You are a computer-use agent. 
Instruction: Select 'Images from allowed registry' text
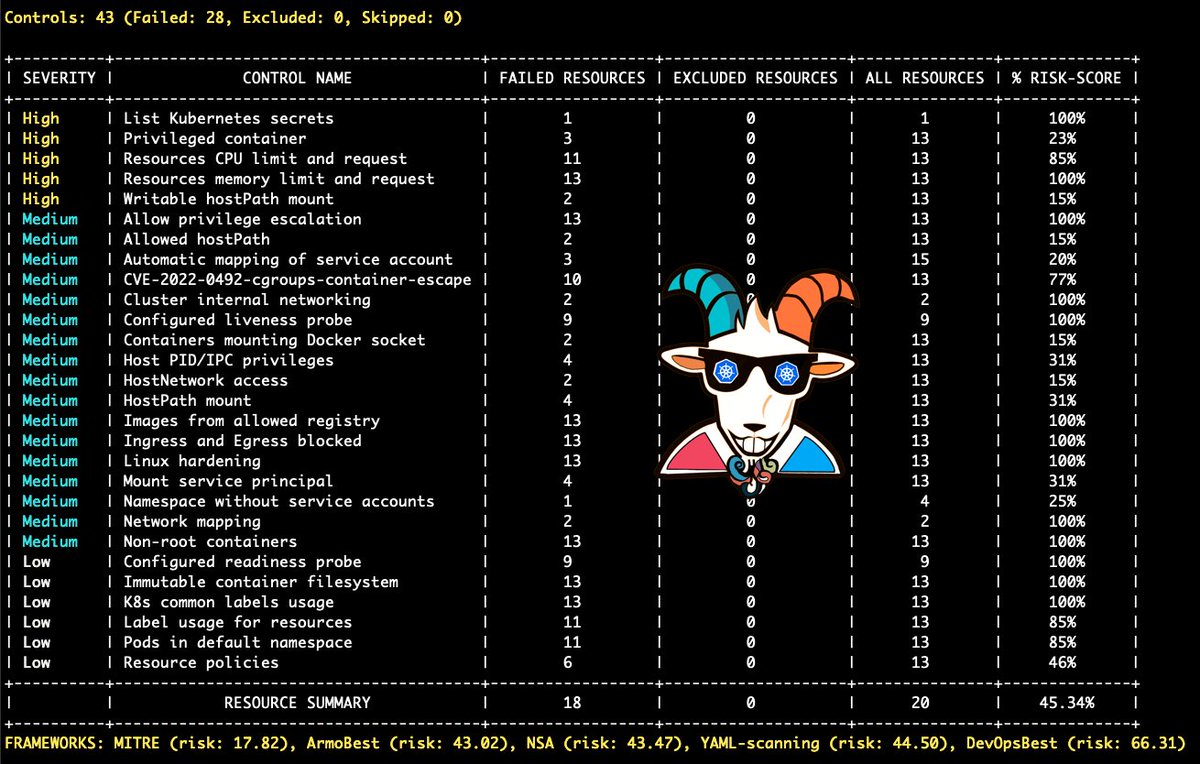[252, 420]
